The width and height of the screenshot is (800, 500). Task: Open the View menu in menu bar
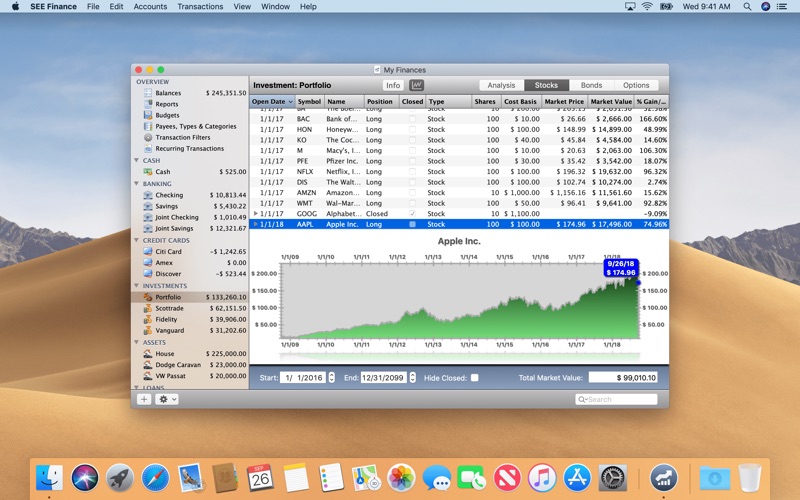point(242,7)
